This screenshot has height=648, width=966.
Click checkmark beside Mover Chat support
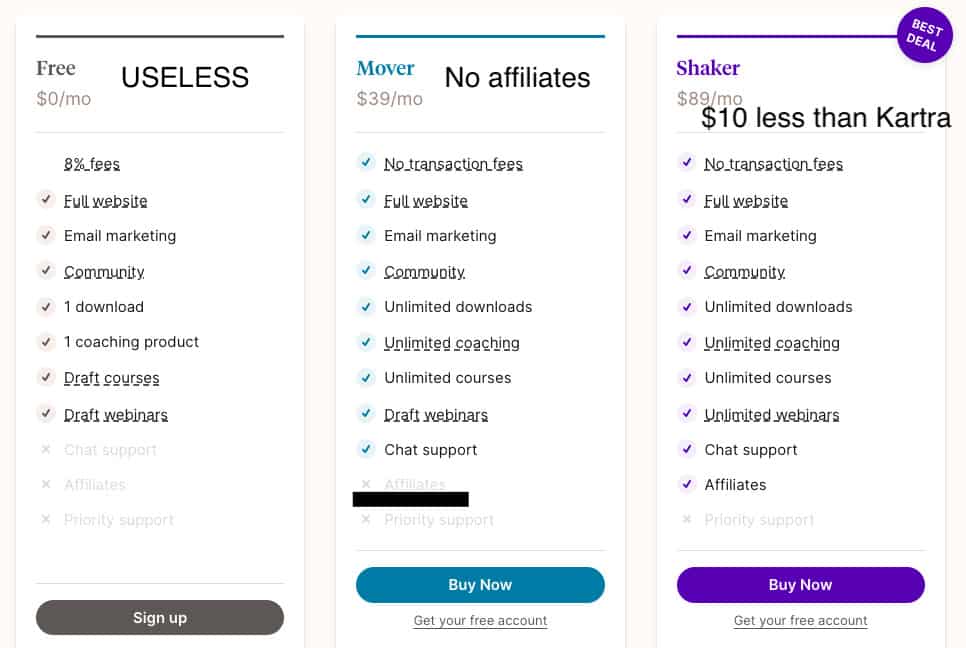(366, 450)
